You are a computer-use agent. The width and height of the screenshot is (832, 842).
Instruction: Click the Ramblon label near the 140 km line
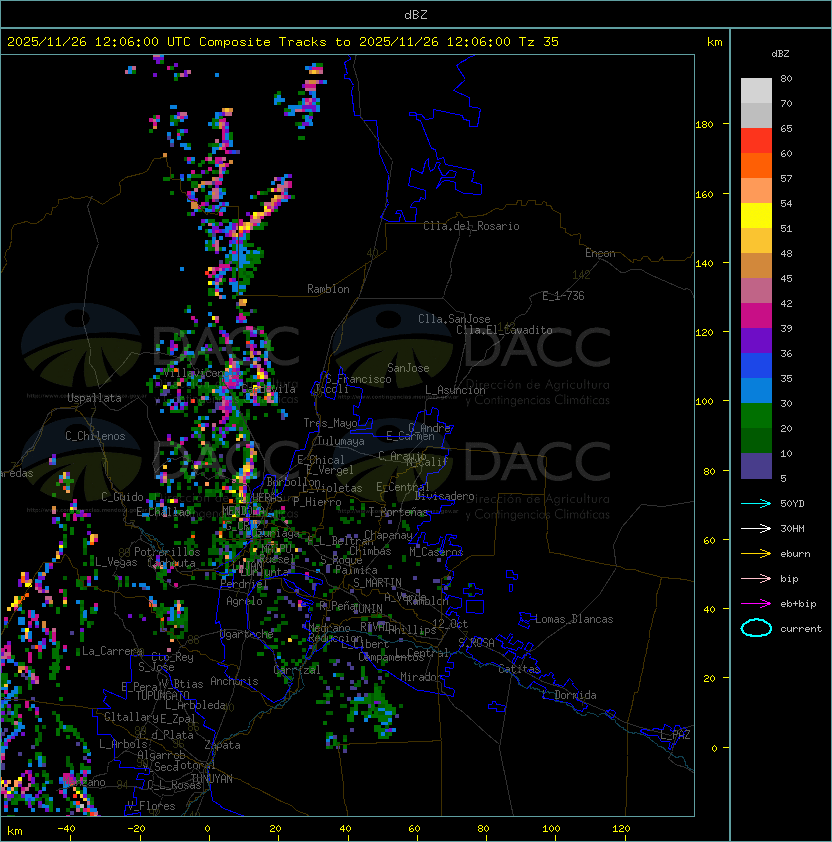click(328, 289)
